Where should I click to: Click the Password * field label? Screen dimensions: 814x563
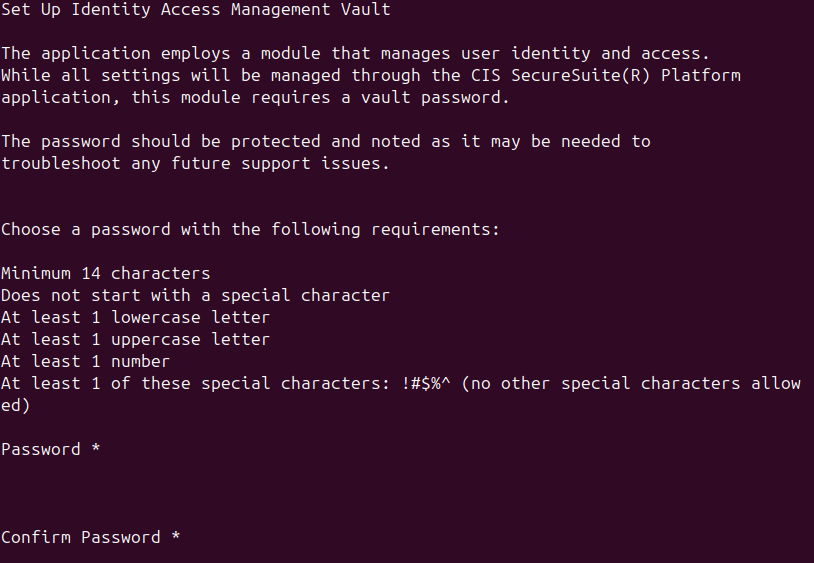click(x=50, y=449)
